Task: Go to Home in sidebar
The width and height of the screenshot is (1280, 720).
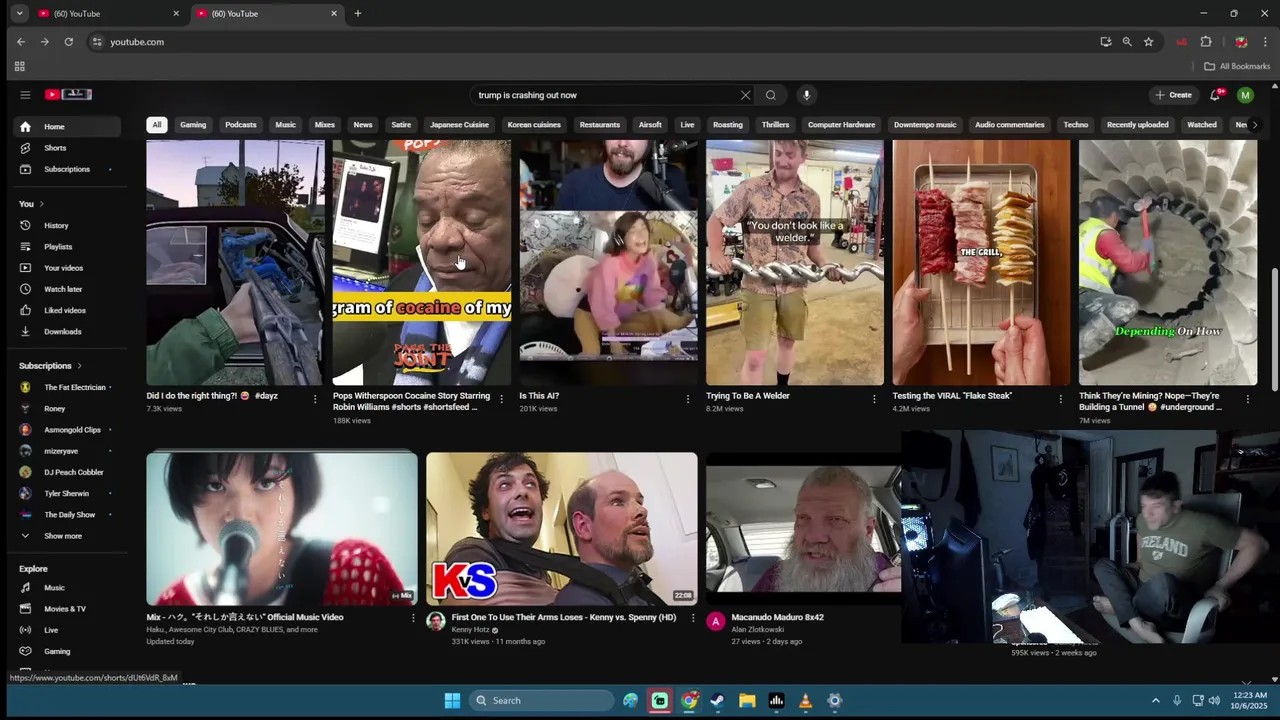Action: pos(66,127)
